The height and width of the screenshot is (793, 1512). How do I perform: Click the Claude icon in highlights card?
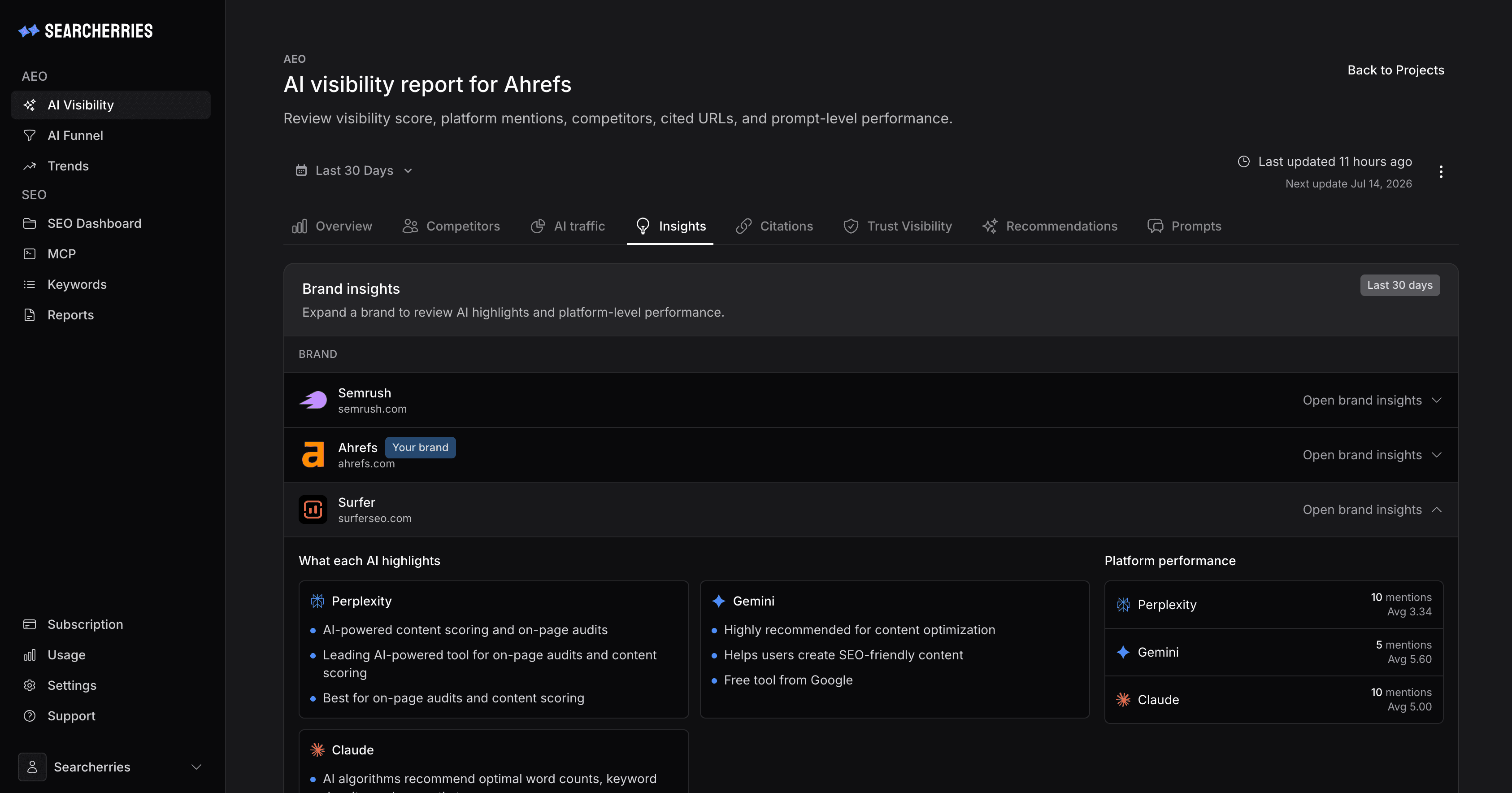tap(317, 750)
